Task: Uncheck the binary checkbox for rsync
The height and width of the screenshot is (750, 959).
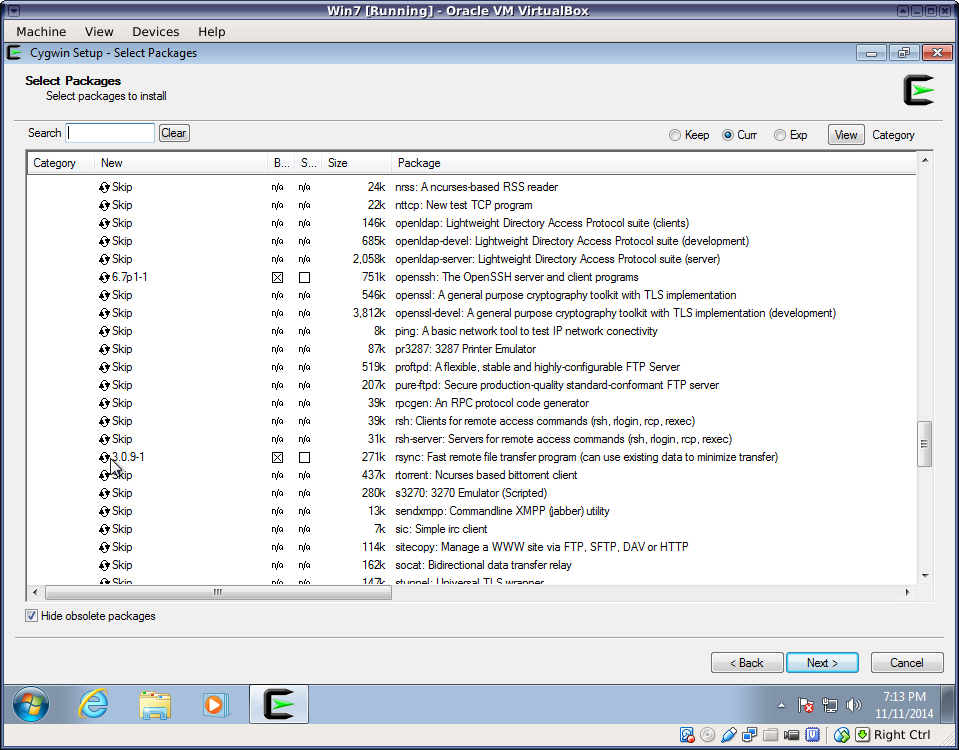Action: click(278, 458)
